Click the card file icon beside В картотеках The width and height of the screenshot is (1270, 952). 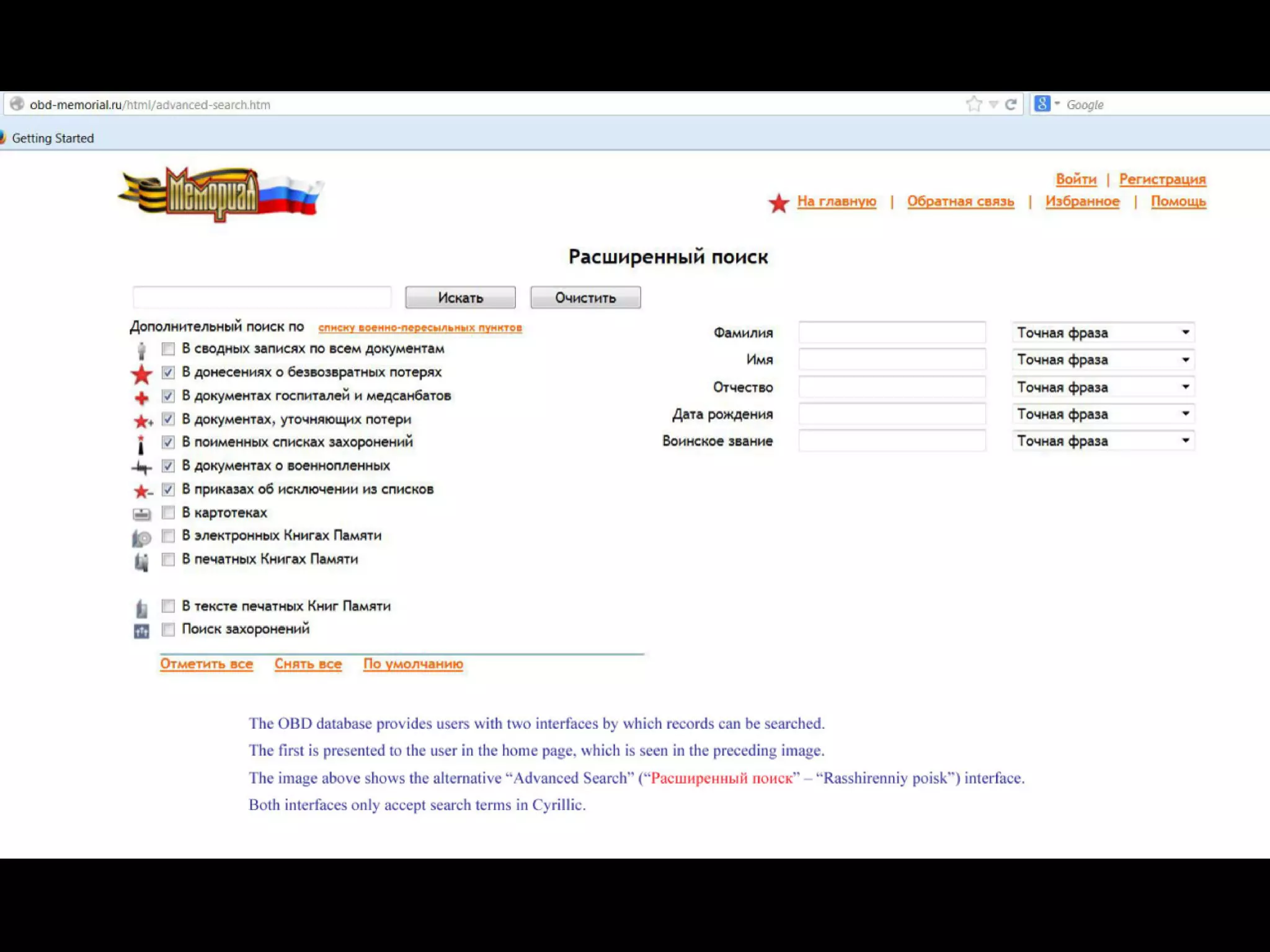[x=141, y=514]
